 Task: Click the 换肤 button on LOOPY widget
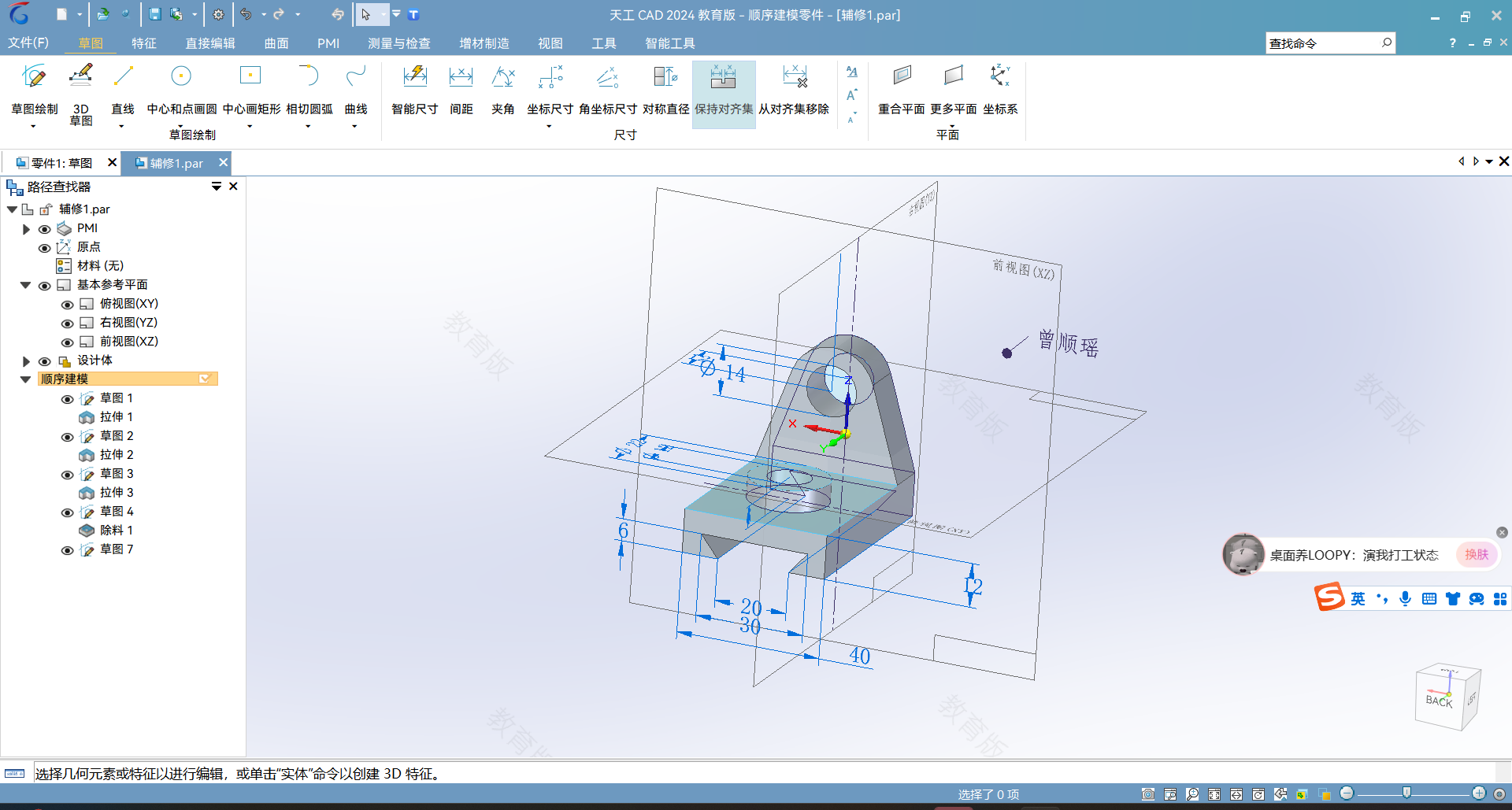point(1477,554)
